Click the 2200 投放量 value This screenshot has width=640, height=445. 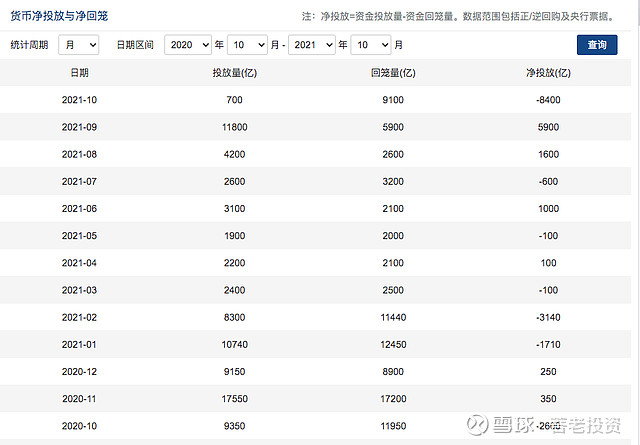(x=234, y=263)
